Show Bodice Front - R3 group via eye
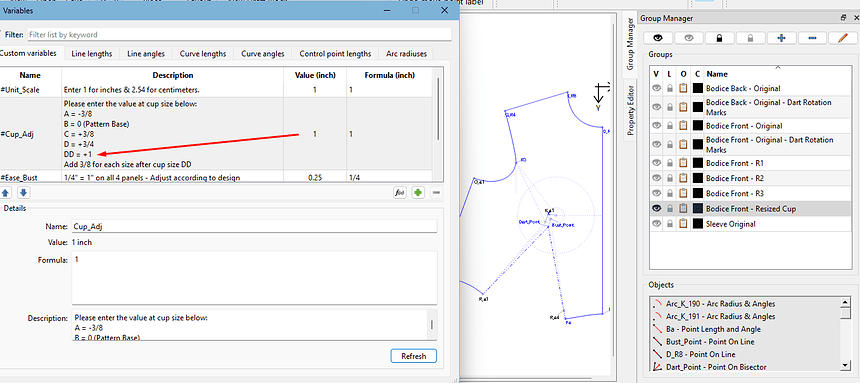The image size is (860, 383). pos(656,194)
